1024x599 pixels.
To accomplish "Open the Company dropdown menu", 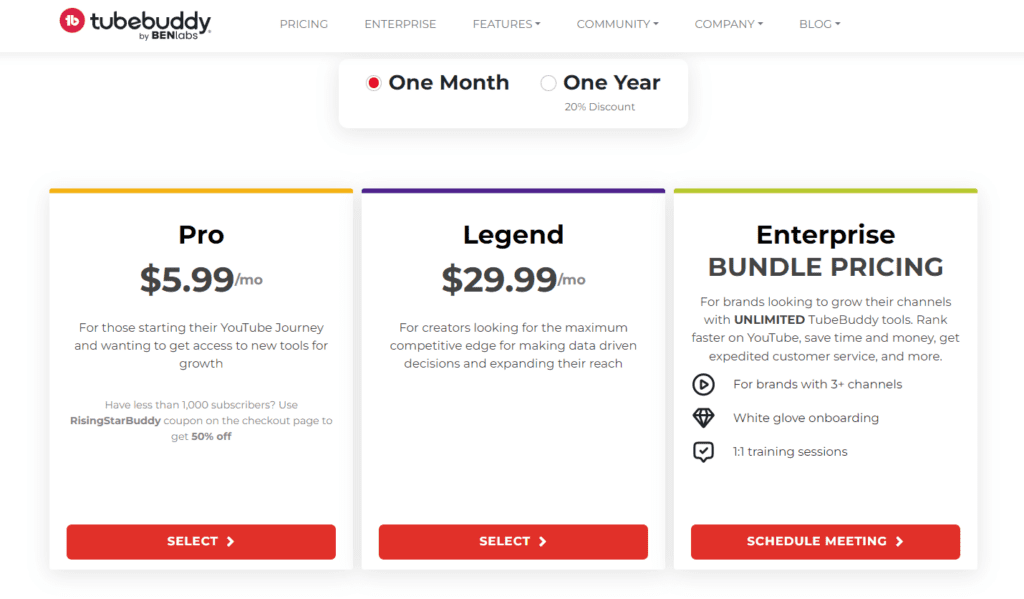I will point(728,24).
